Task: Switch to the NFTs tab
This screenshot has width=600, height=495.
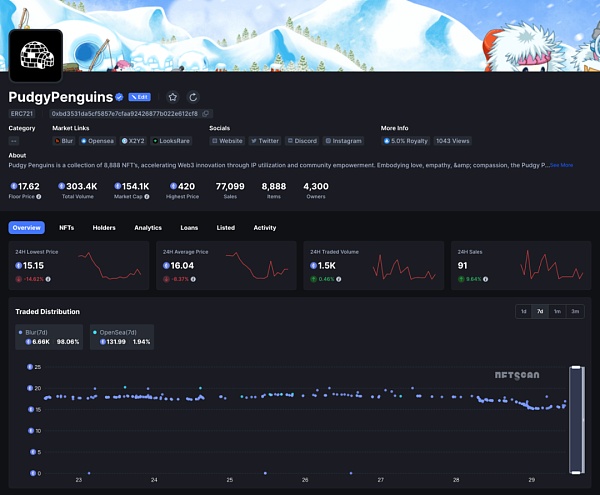Action: pyautogui.click(x=67, y=228)
